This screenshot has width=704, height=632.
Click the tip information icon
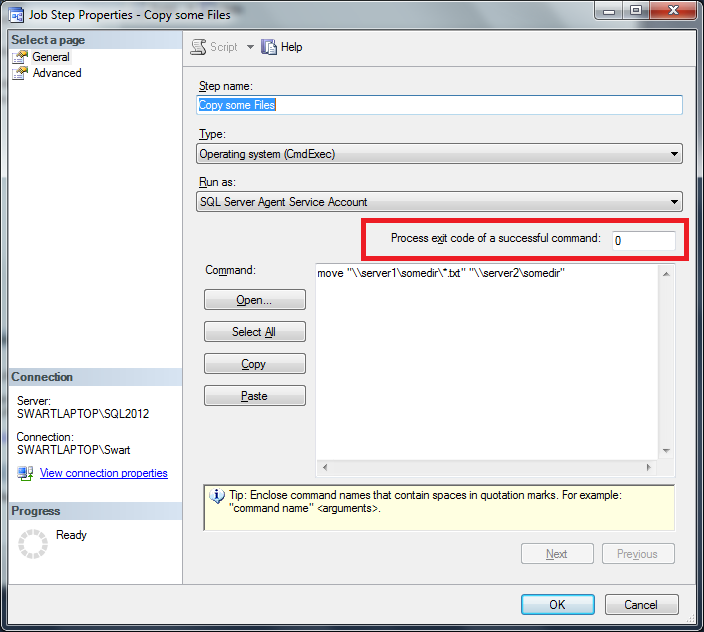[216, 496]
